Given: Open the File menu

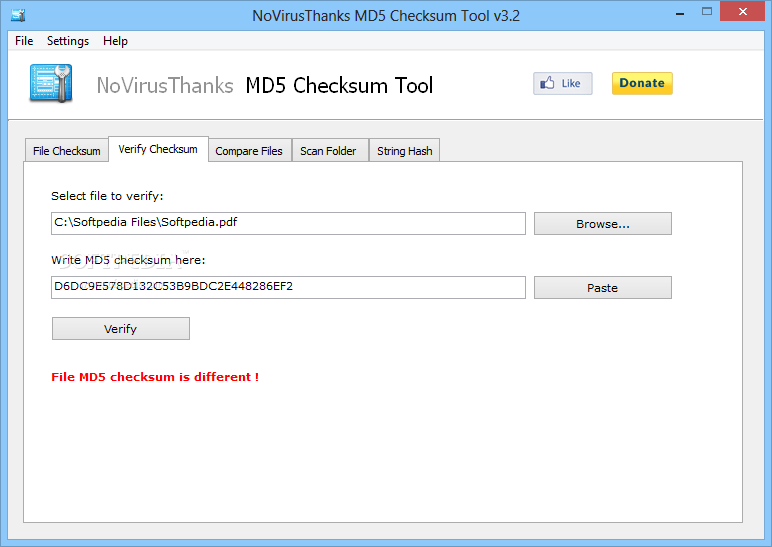Looking at the screenshot, I should (24, 41).
